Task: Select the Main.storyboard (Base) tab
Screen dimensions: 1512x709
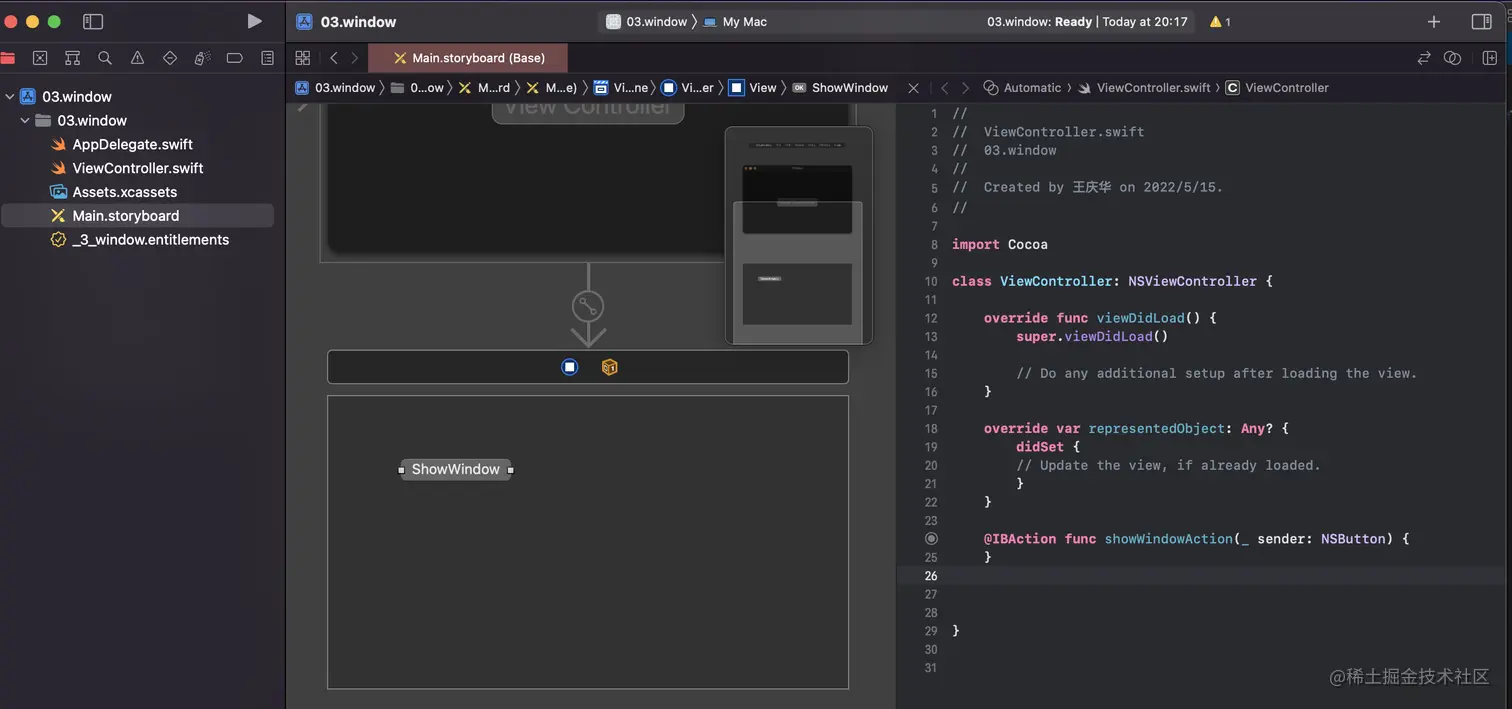Action: 468,58
